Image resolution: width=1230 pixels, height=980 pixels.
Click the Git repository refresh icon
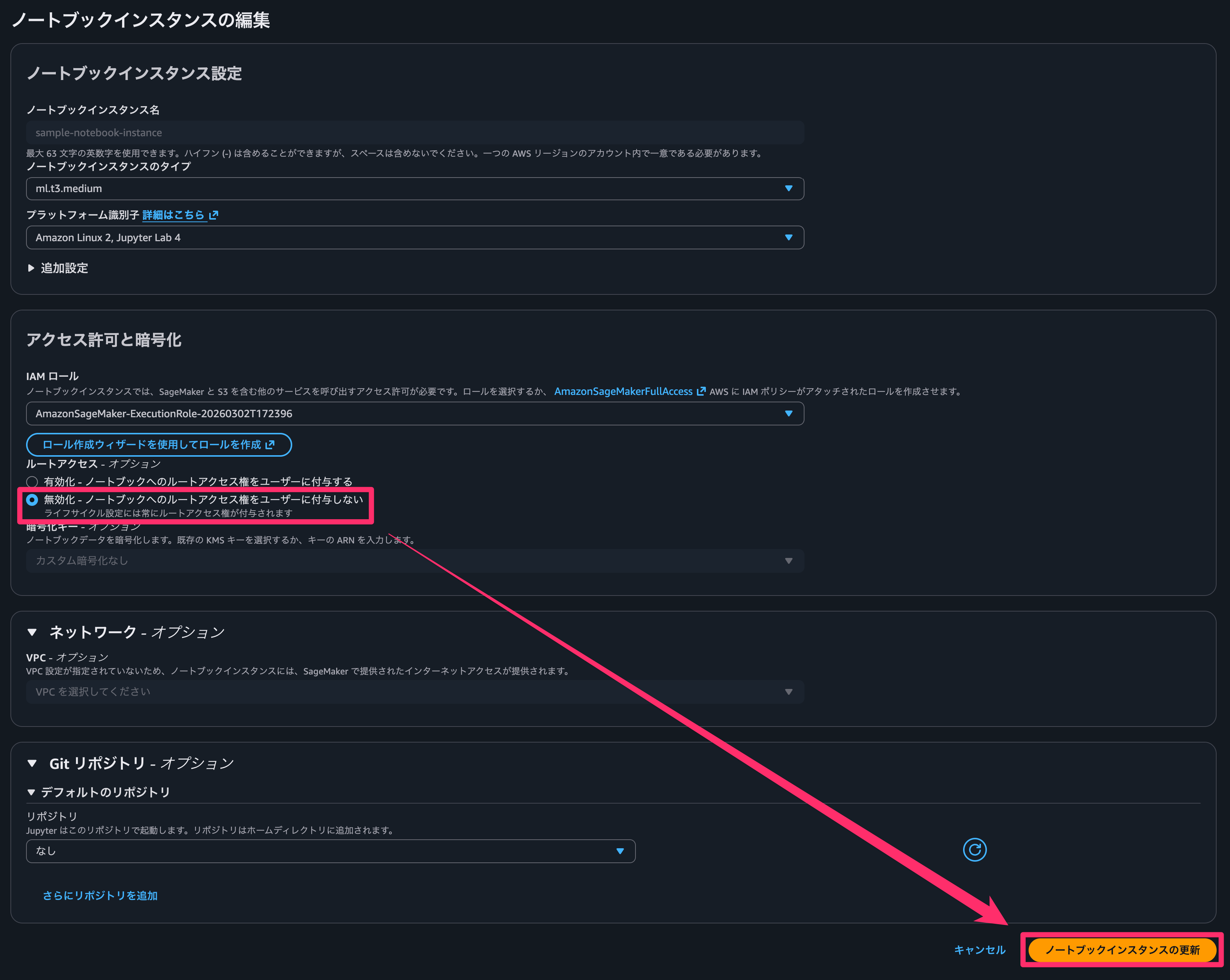974,850
